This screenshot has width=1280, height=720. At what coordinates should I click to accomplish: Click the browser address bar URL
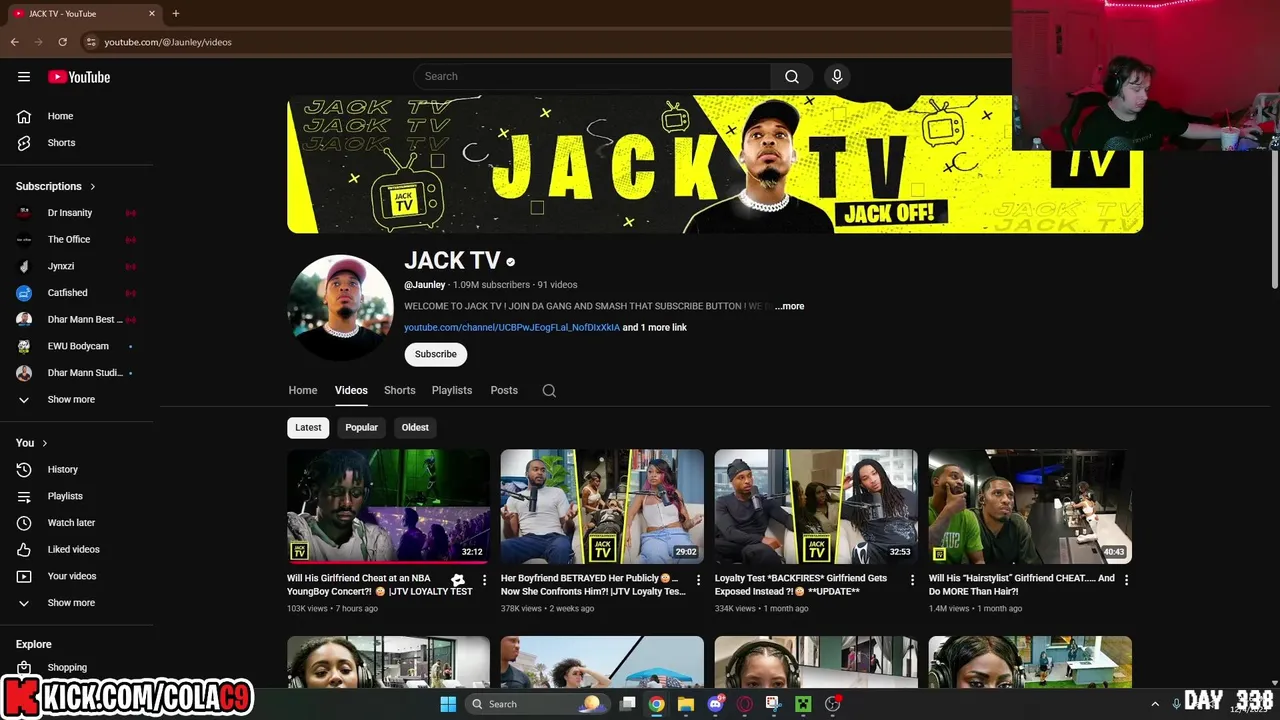(x=168, y=42)
